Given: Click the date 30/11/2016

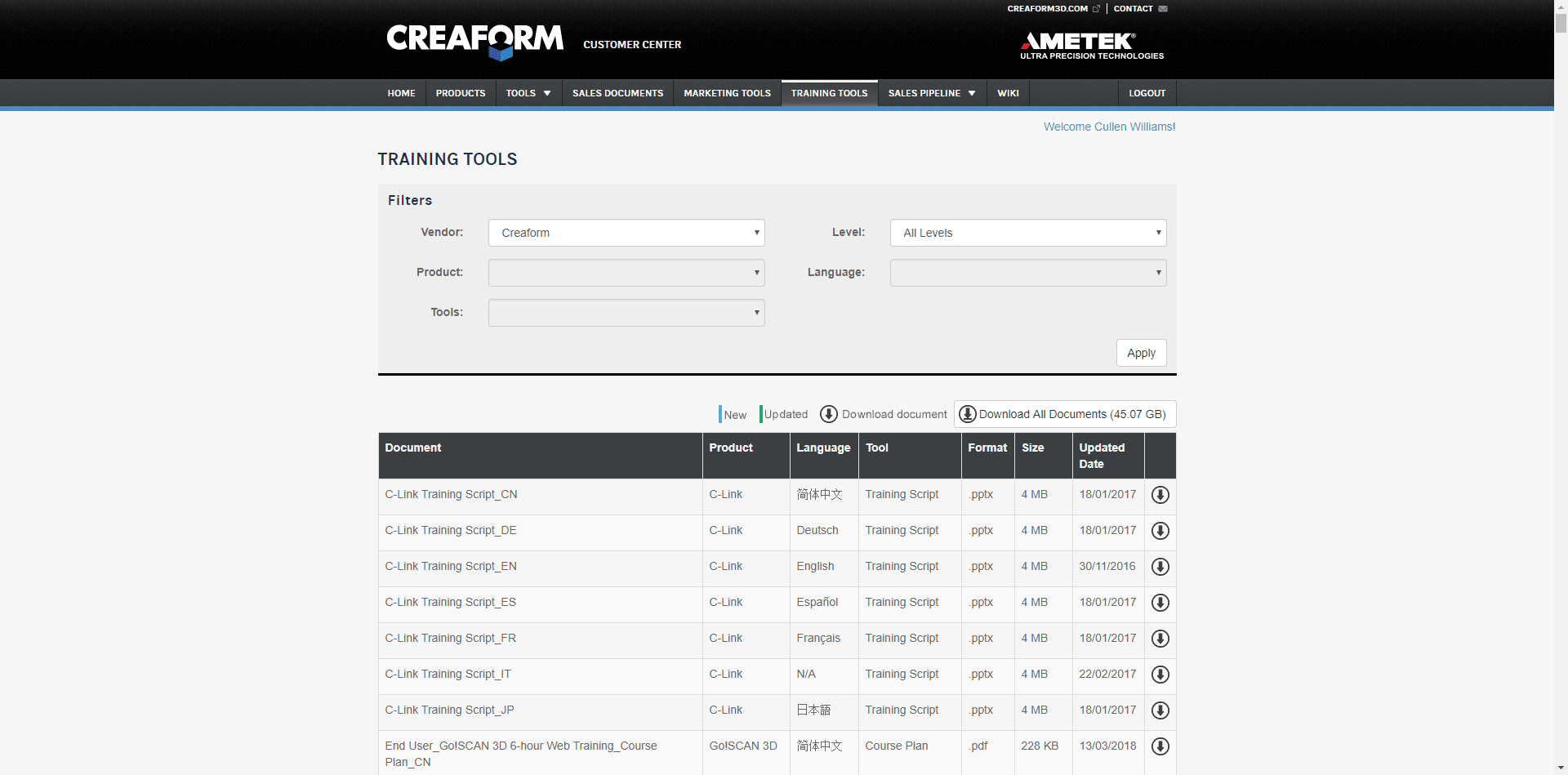Looking at the screenshot, I should point(1107,566).
